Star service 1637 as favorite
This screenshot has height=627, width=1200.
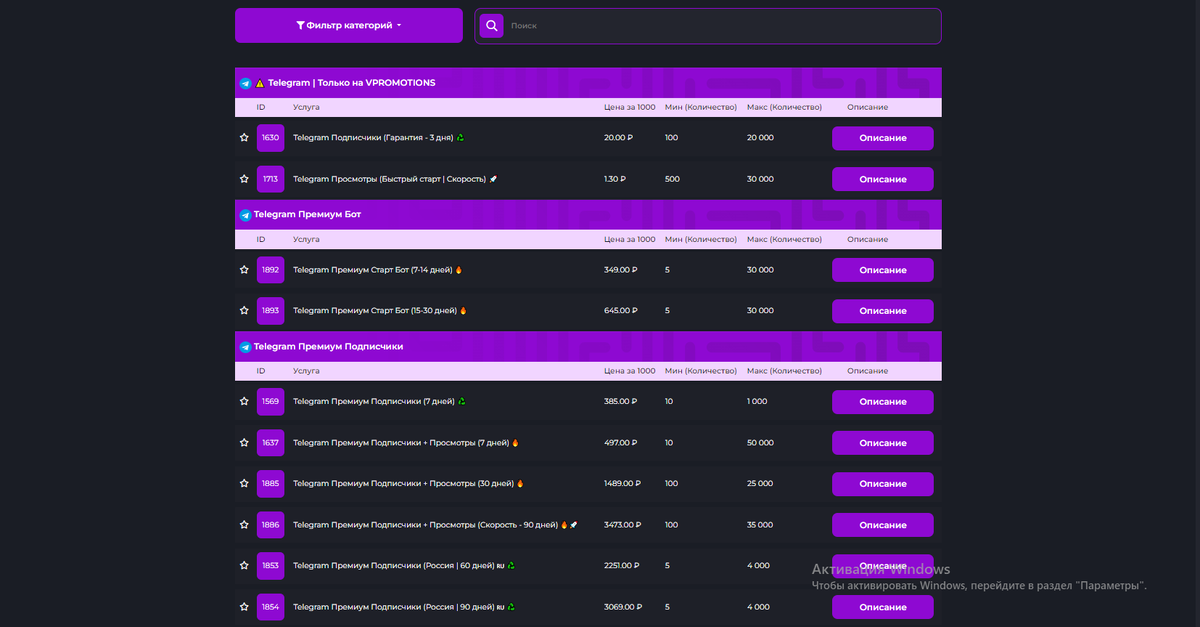click(244, 443)
